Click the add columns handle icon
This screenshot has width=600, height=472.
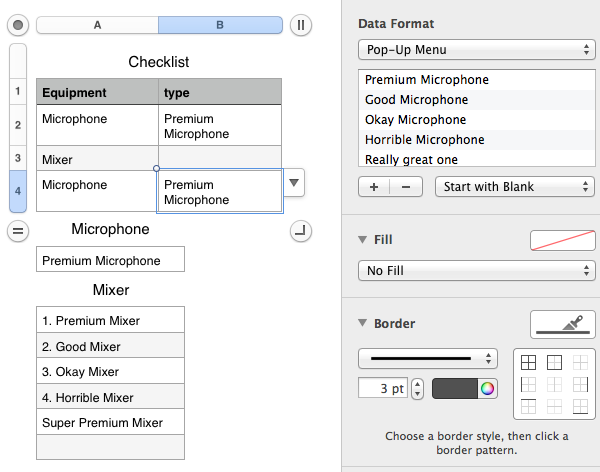(301, 25)
